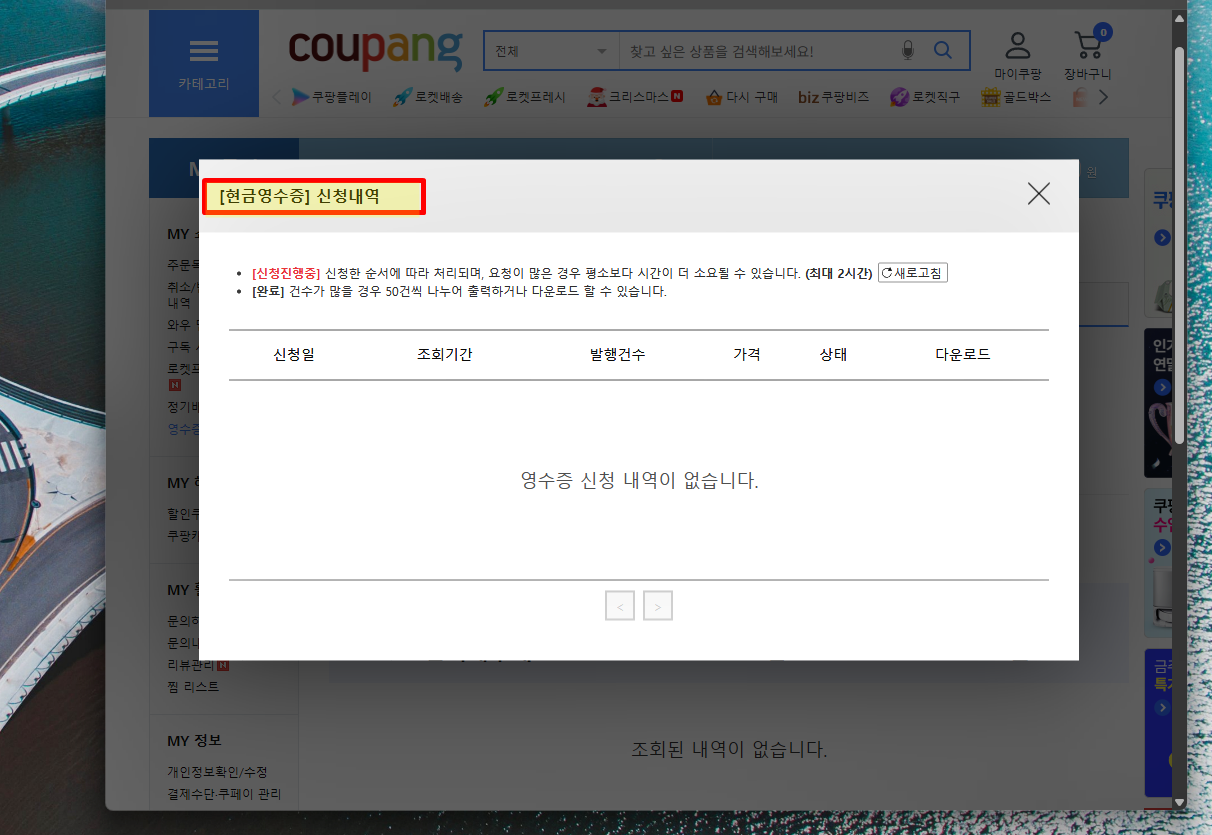1212x835 pixels.
Task: Click the 새로고침 refresh button
Action: coord(913,273)
